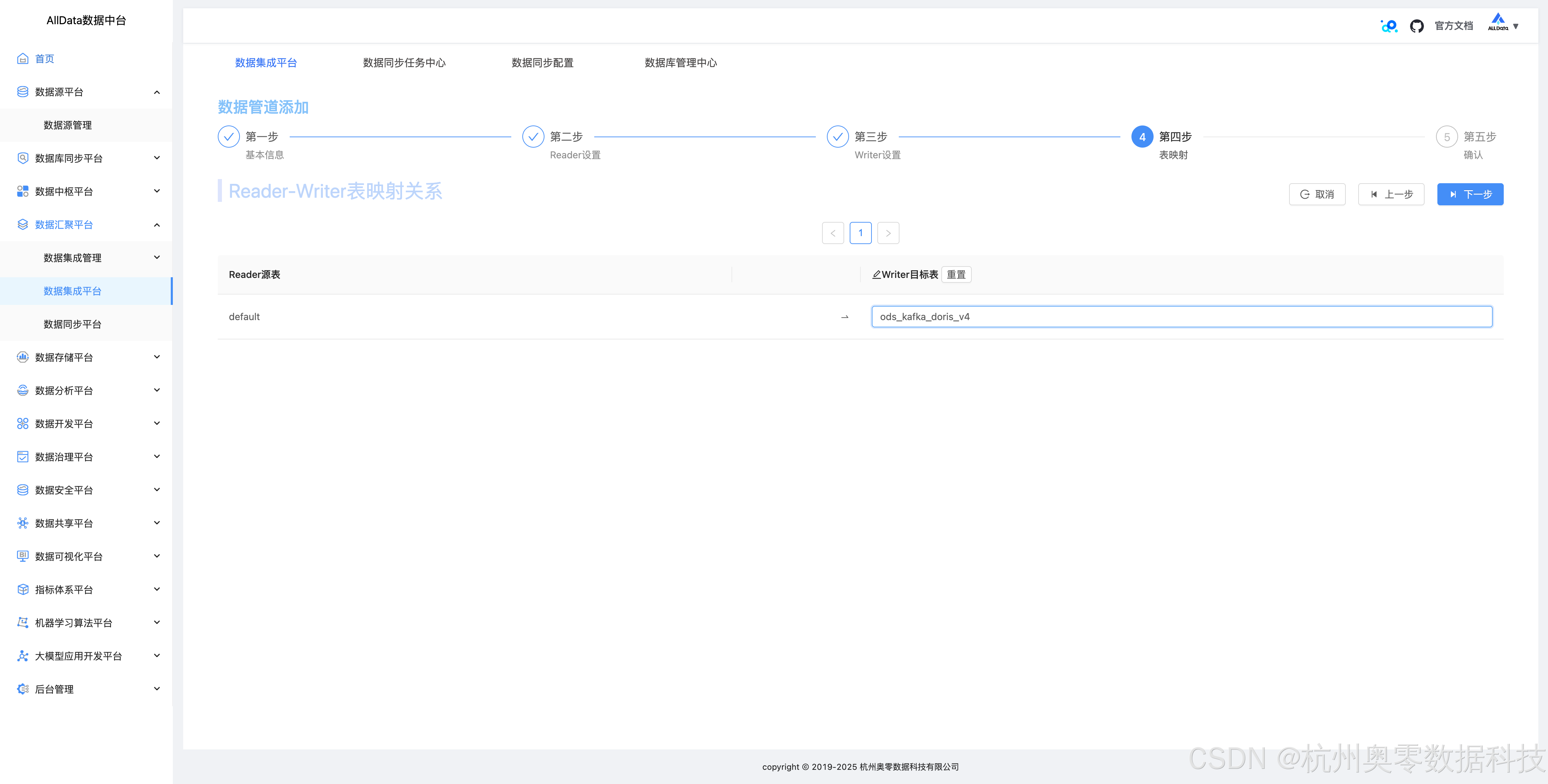
Task: Click the first step checkmark circle
Action: (x=229, y=137)
